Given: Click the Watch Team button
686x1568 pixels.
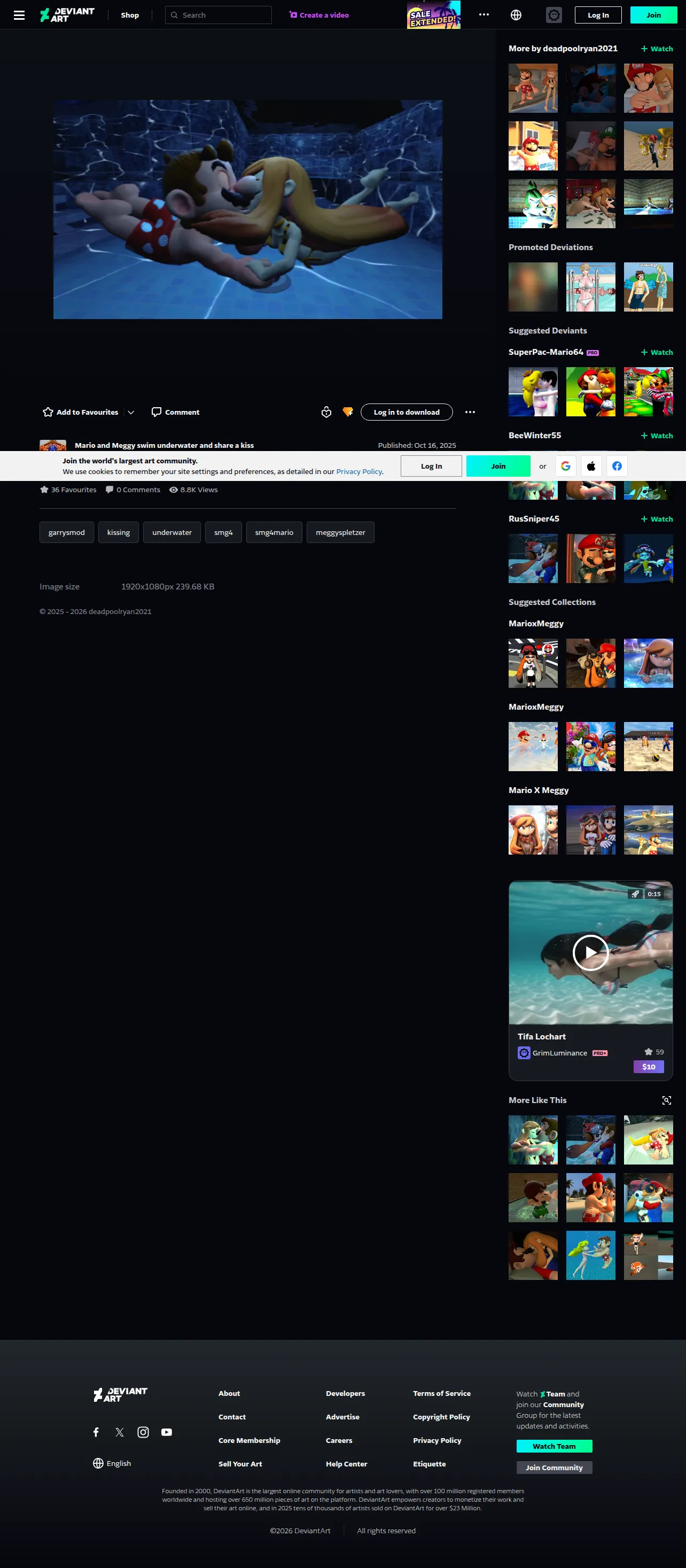Looking at the screenshot, I should click(x=554, y=1446).
